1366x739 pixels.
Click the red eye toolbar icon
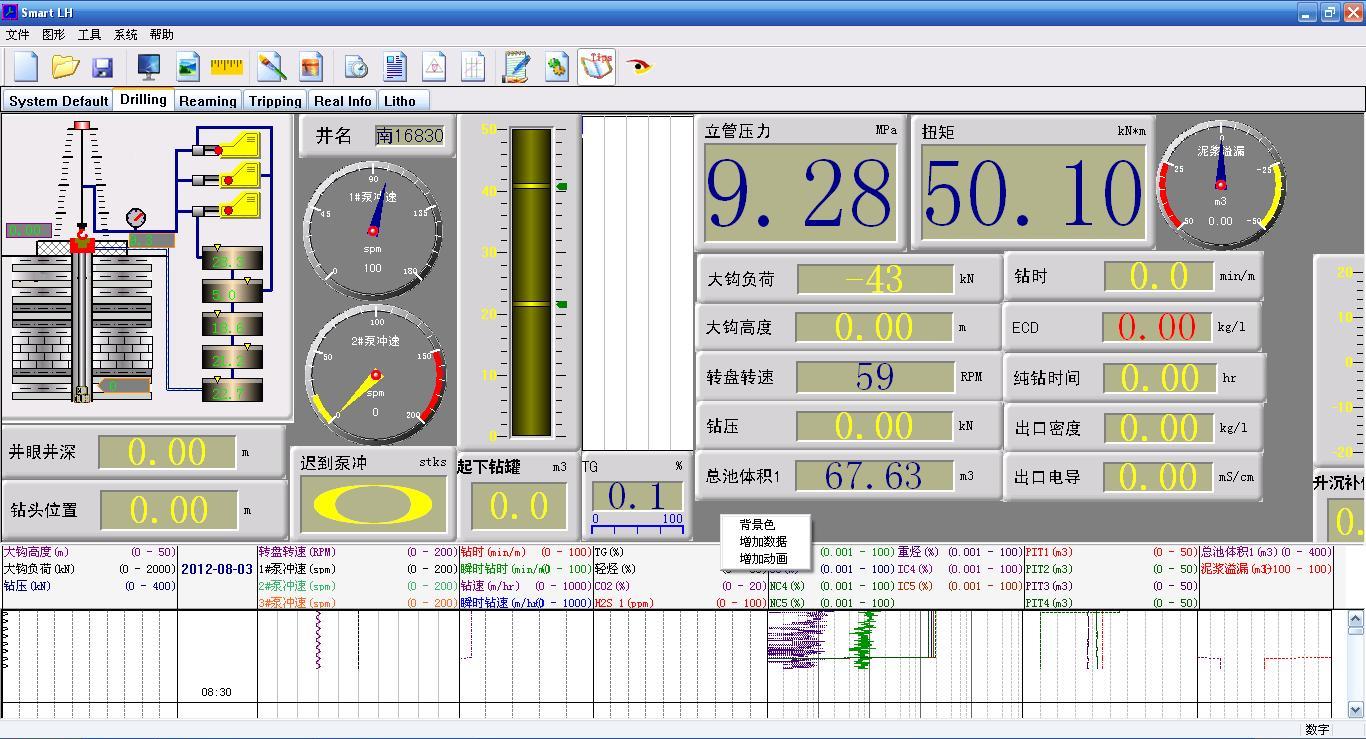[x=639, y=67]
